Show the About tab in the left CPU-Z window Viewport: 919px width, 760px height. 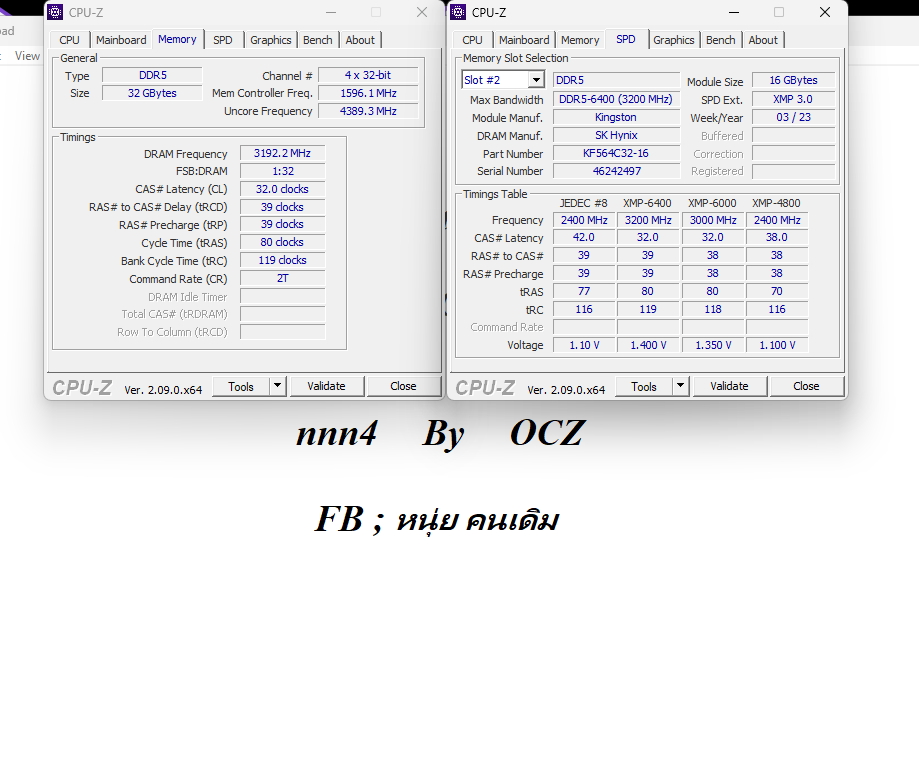click(x=360, y=40)
